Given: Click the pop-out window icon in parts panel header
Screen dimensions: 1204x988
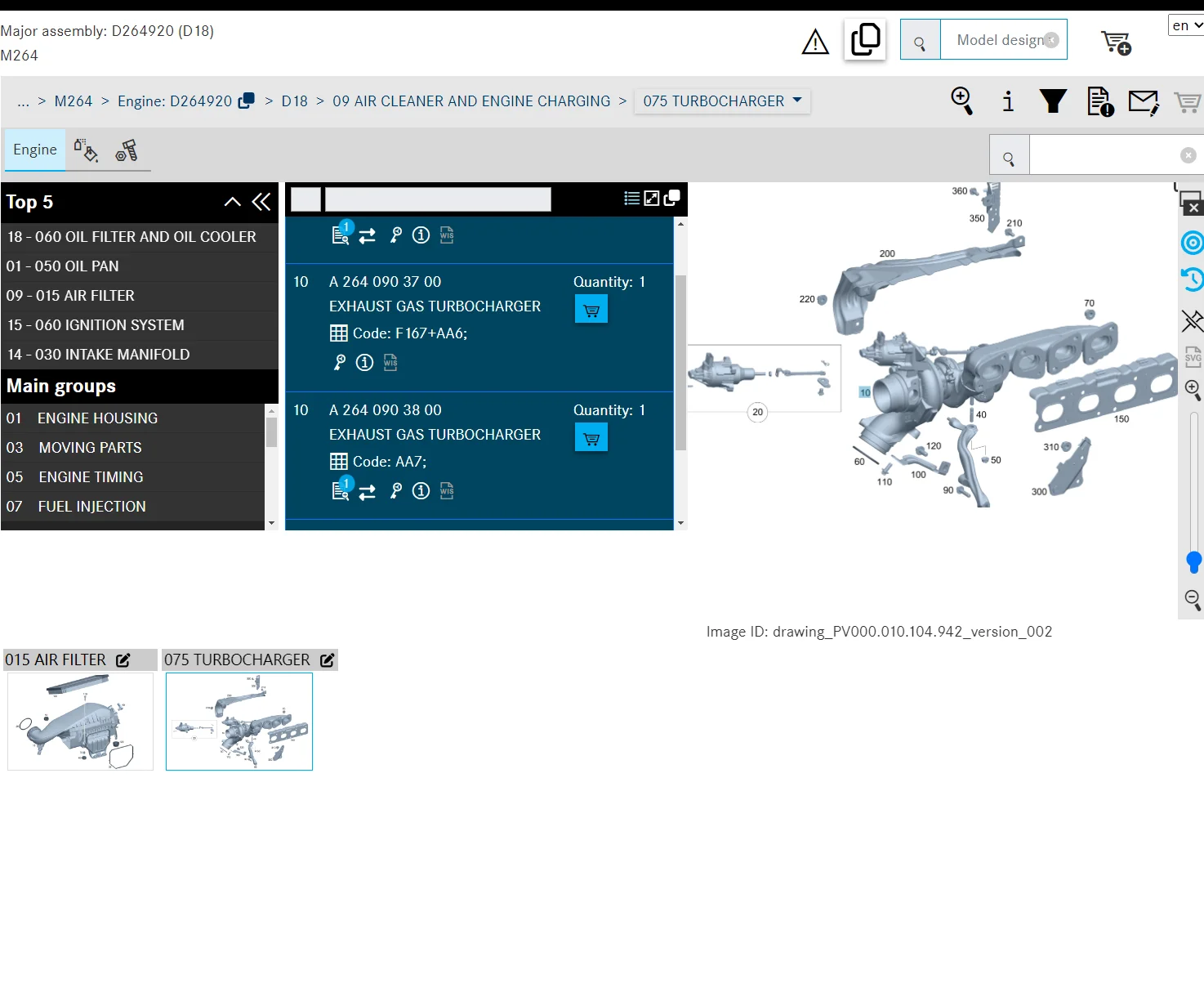Looking at the screenshot, I should 672,198.
